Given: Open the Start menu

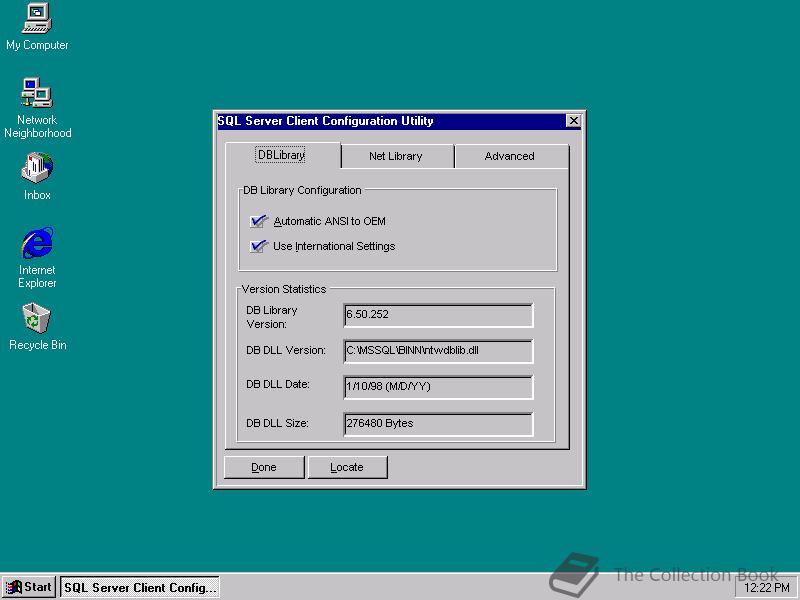Looking at the screenshot, I should point(29,587).
